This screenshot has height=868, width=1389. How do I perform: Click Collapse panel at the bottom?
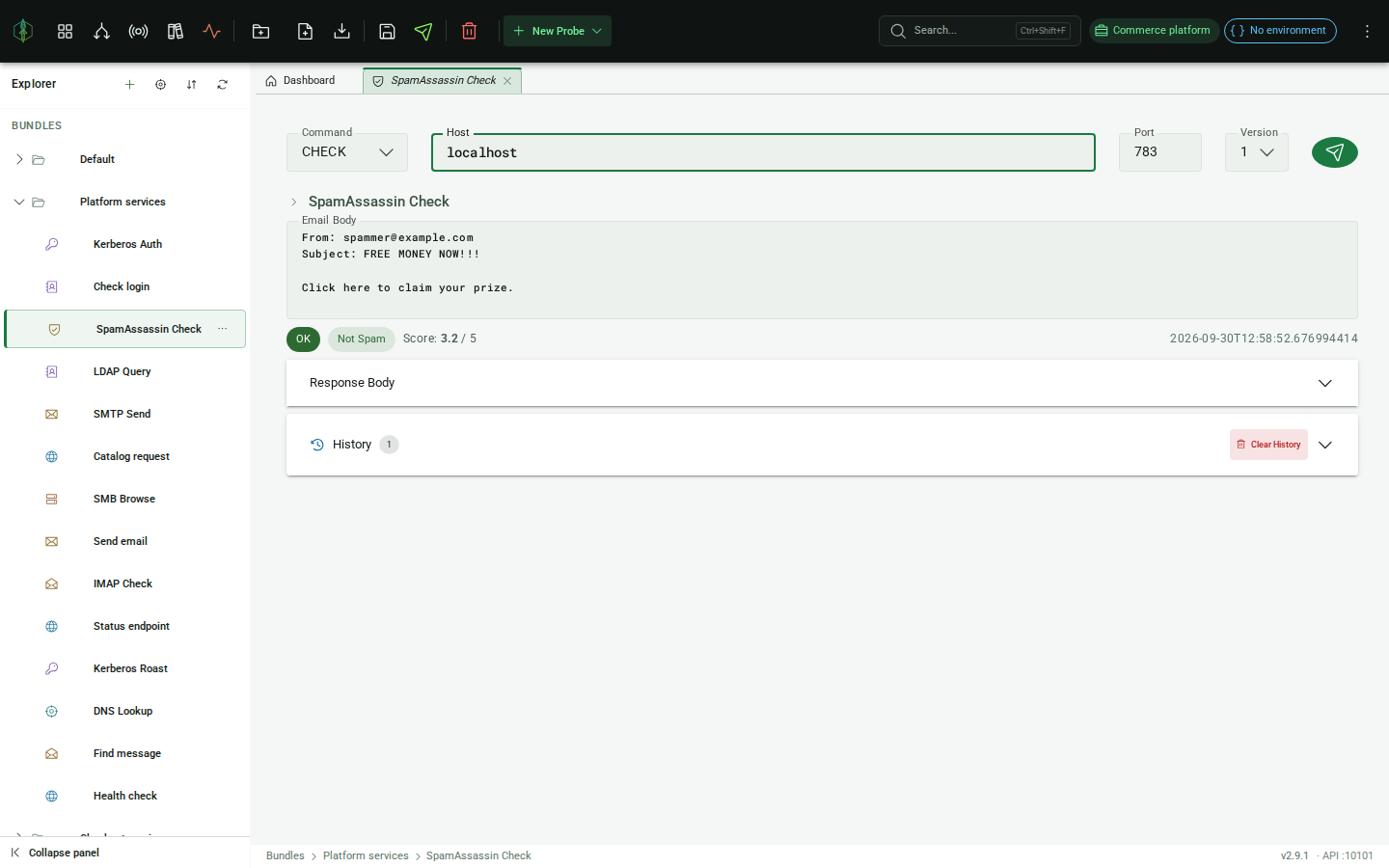(x=55, y=853)
